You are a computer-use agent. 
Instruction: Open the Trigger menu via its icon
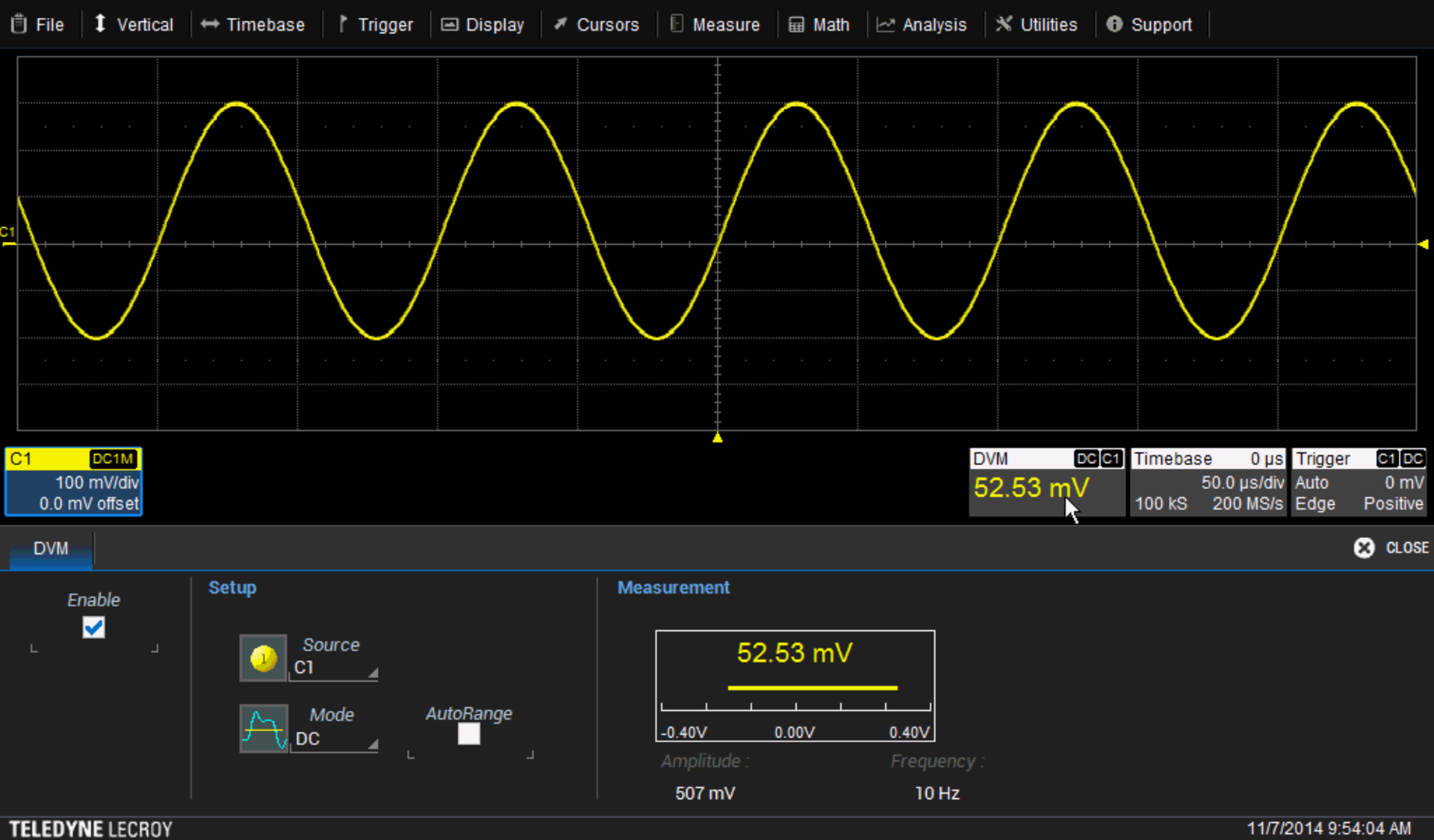pos(343,24)
